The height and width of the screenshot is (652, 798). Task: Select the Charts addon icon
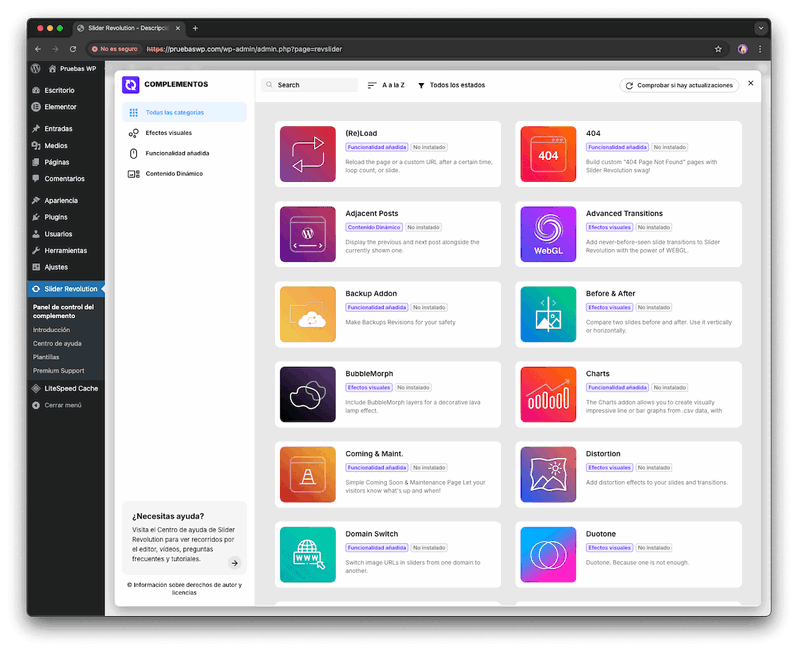[x=548, y=394]
